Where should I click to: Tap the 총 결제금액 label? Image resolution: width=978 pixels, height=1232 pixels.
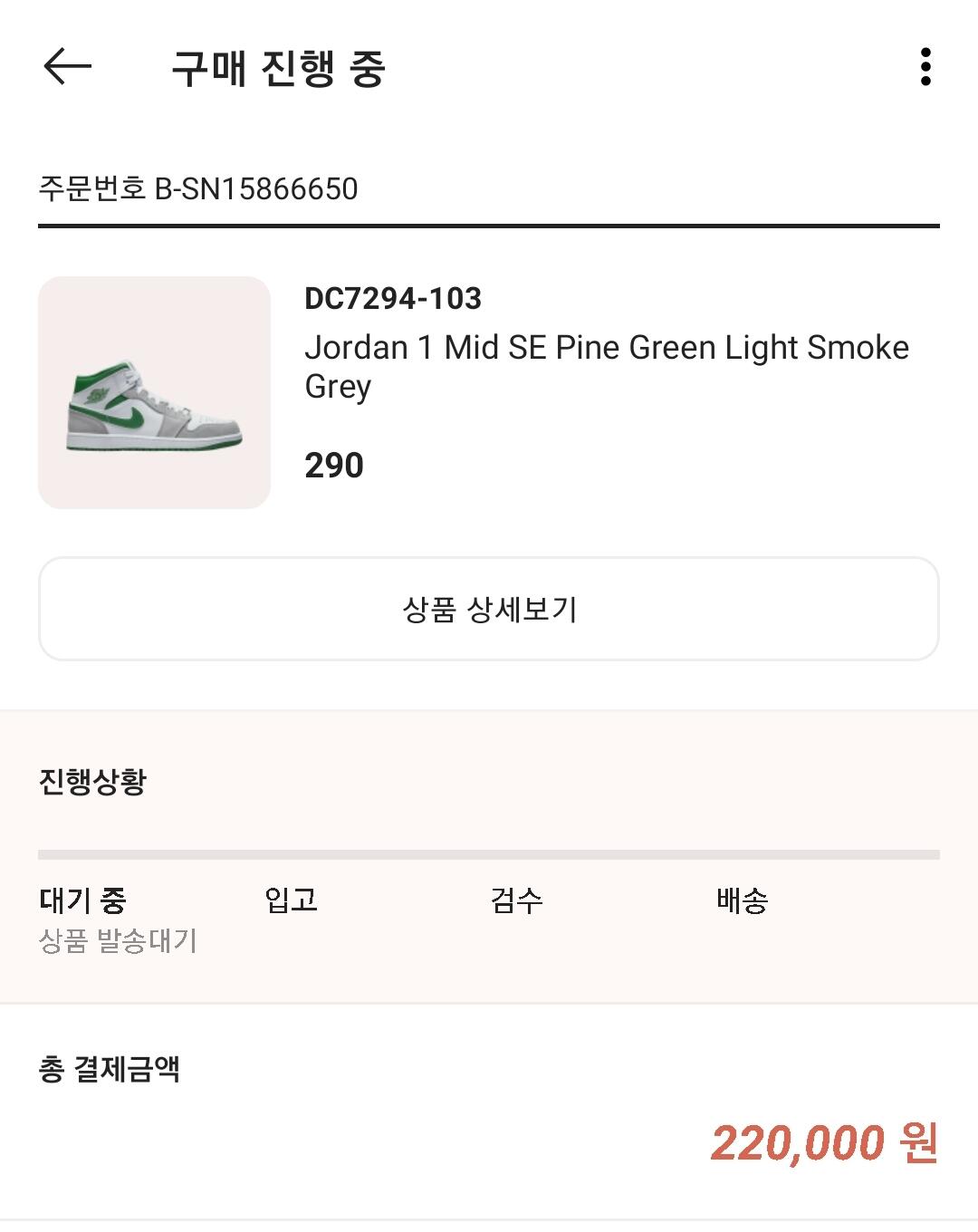click(x=109, y=1069)
